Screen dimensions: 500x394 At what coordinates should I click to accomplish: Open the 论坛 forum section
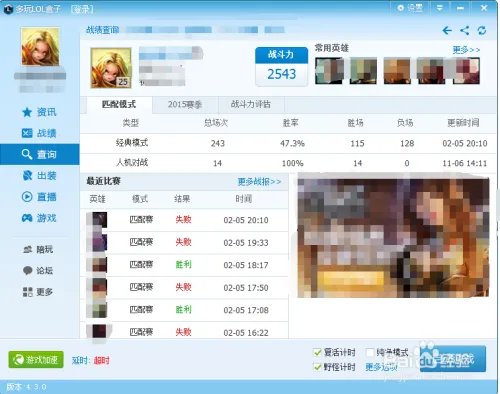coord(38,271)
